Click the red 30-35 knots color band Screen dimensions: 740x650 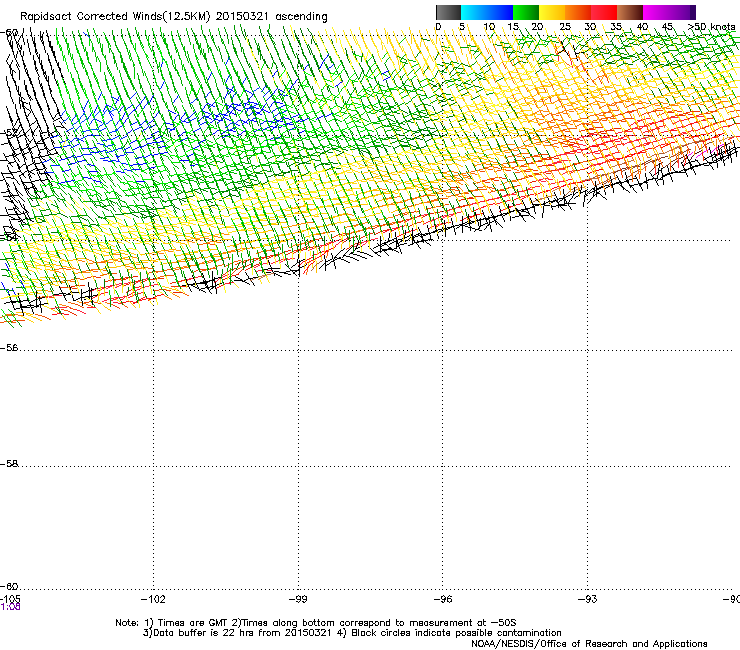pos(604,12)
